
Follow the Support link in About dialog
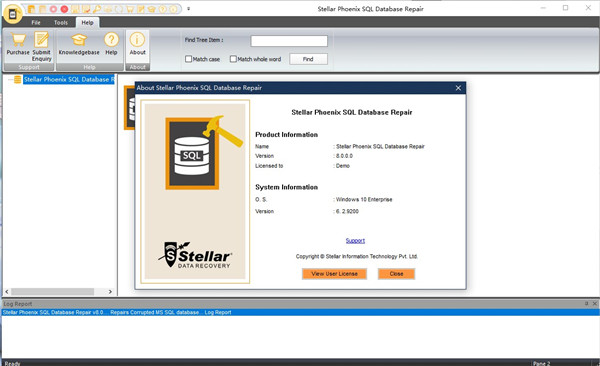355,240
